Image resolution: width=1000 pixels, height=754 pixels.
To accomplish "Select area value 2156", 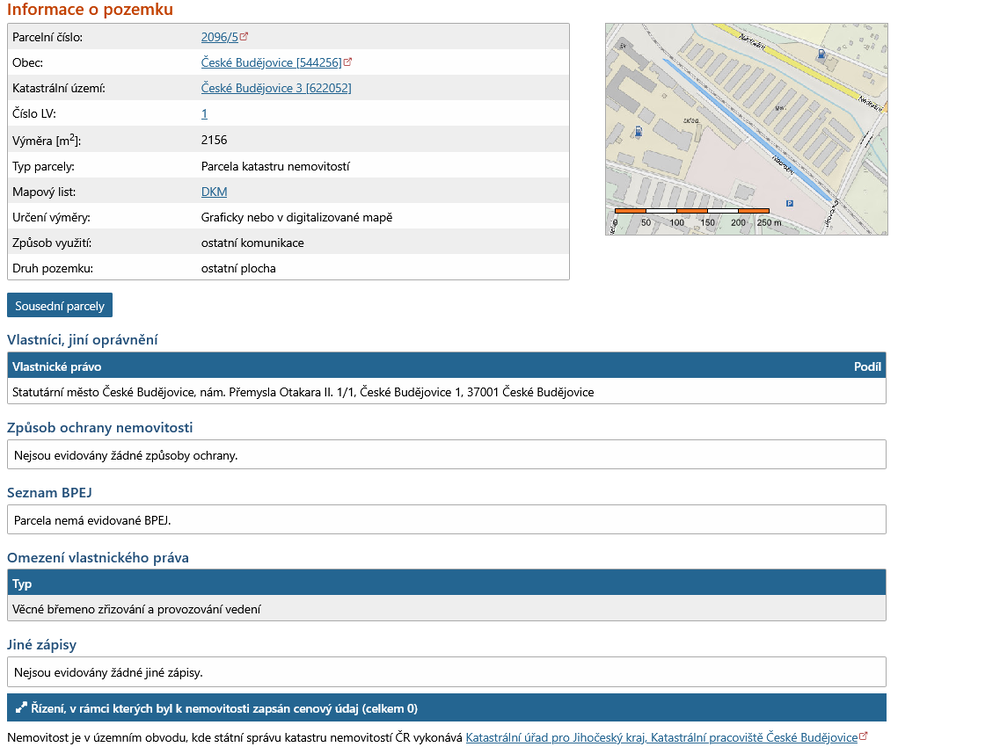I will 214,140.
